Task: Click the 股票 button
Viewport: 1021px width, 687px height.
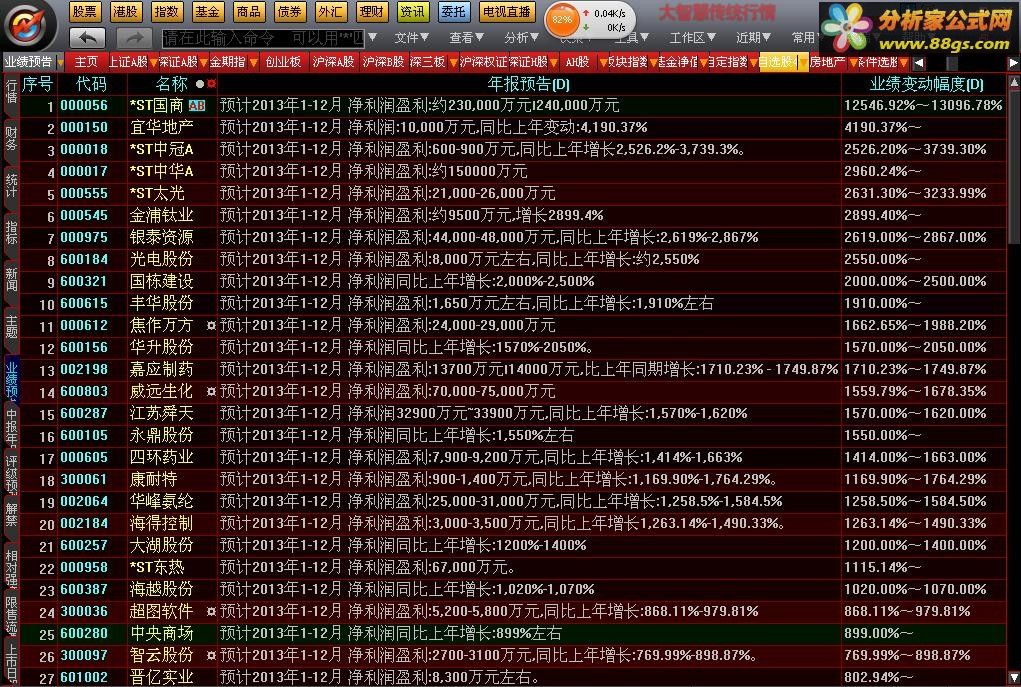Action: tap(84, 12)
